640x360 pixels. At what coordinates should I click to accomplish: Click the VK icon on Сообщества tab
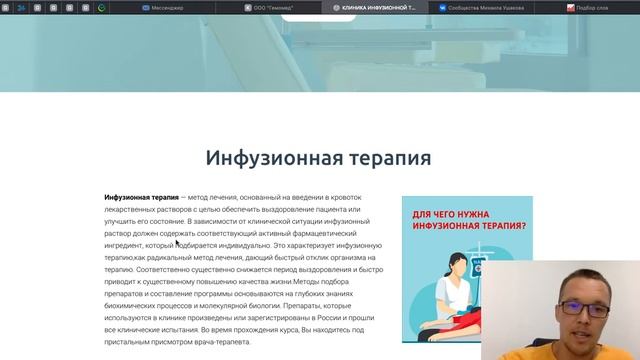point(442,8)
